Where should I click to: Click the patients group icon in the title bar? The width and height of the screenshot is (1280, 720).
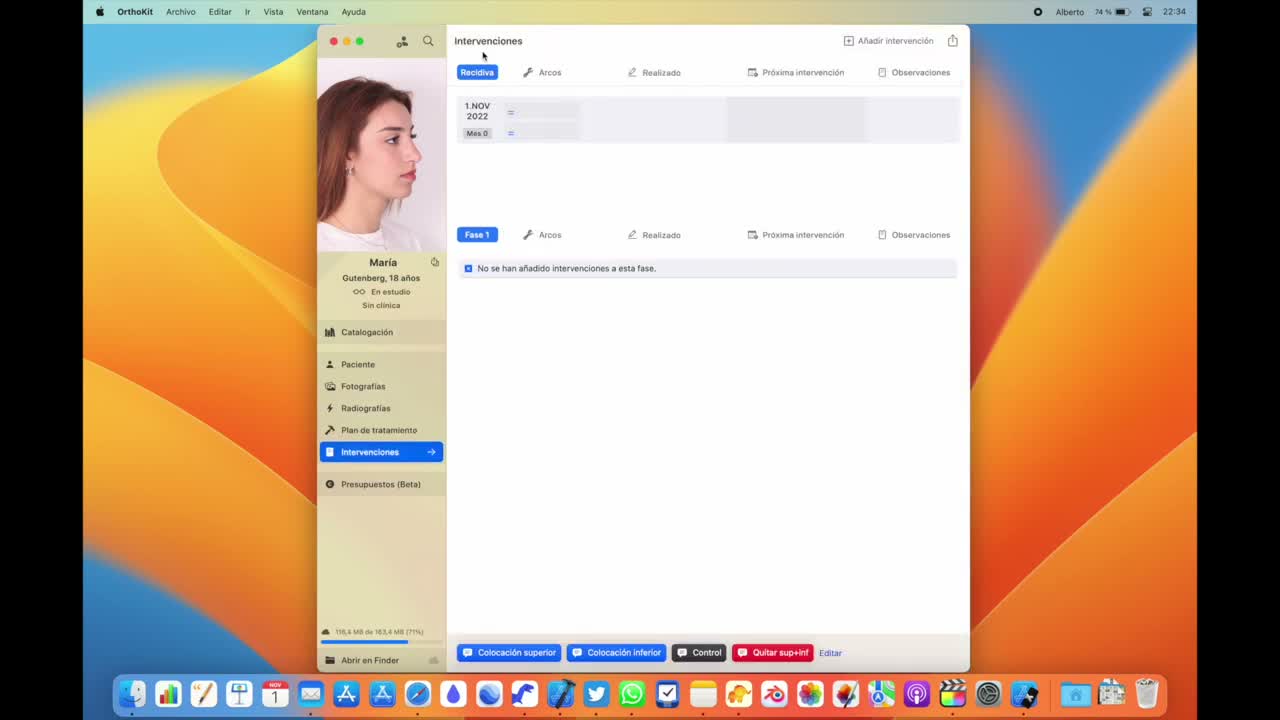[402, 41]
